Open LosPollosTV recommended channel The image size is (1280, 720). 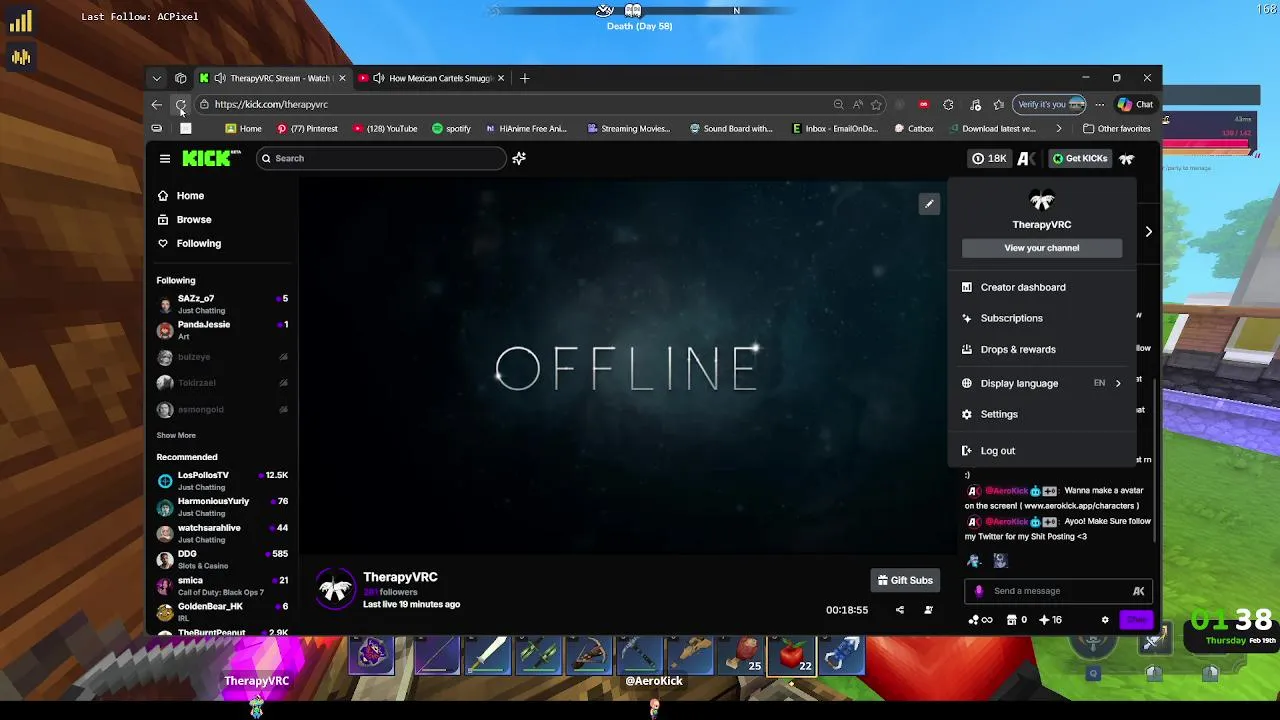(222, 481)
